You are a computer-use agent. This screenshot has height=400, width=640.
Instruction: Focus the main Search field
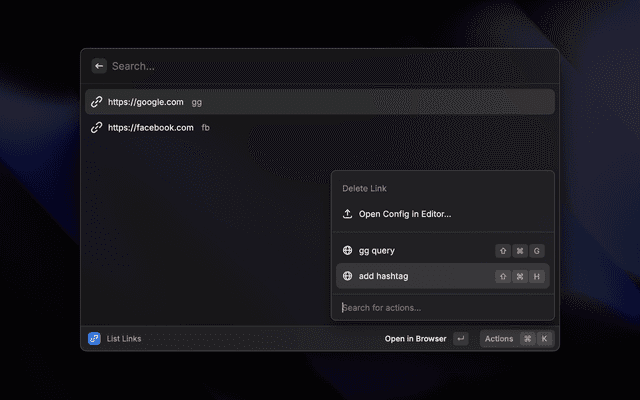pos(320,66)
